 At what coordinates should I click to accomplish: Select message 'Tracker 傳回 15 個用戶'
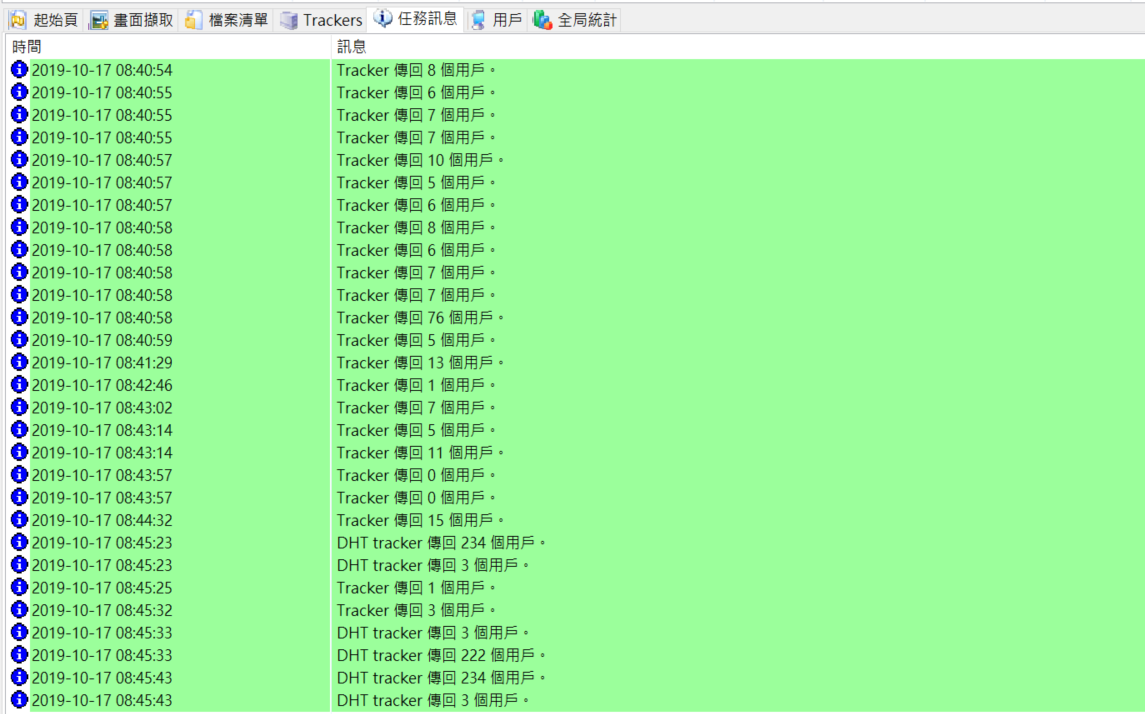tap(421, 520)
